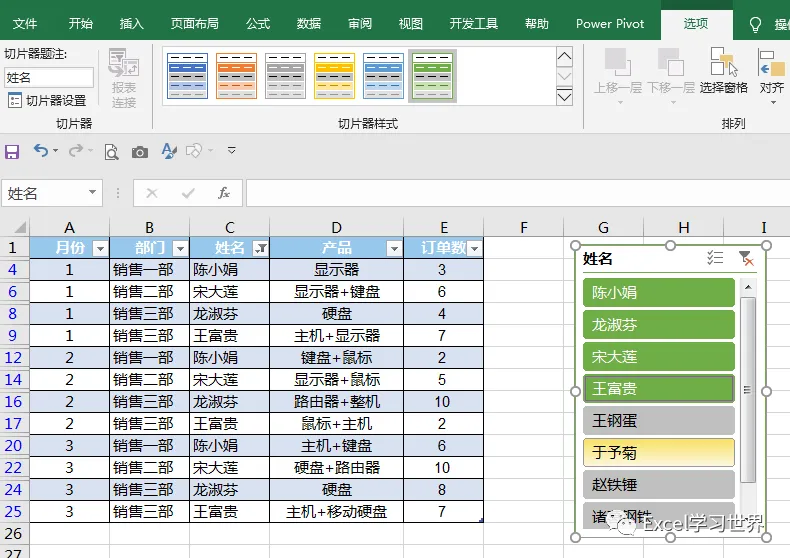Switch to 开发工具 ribbon tab
Viewport: 790px width, 558px height.
click(x=474, y=24)
